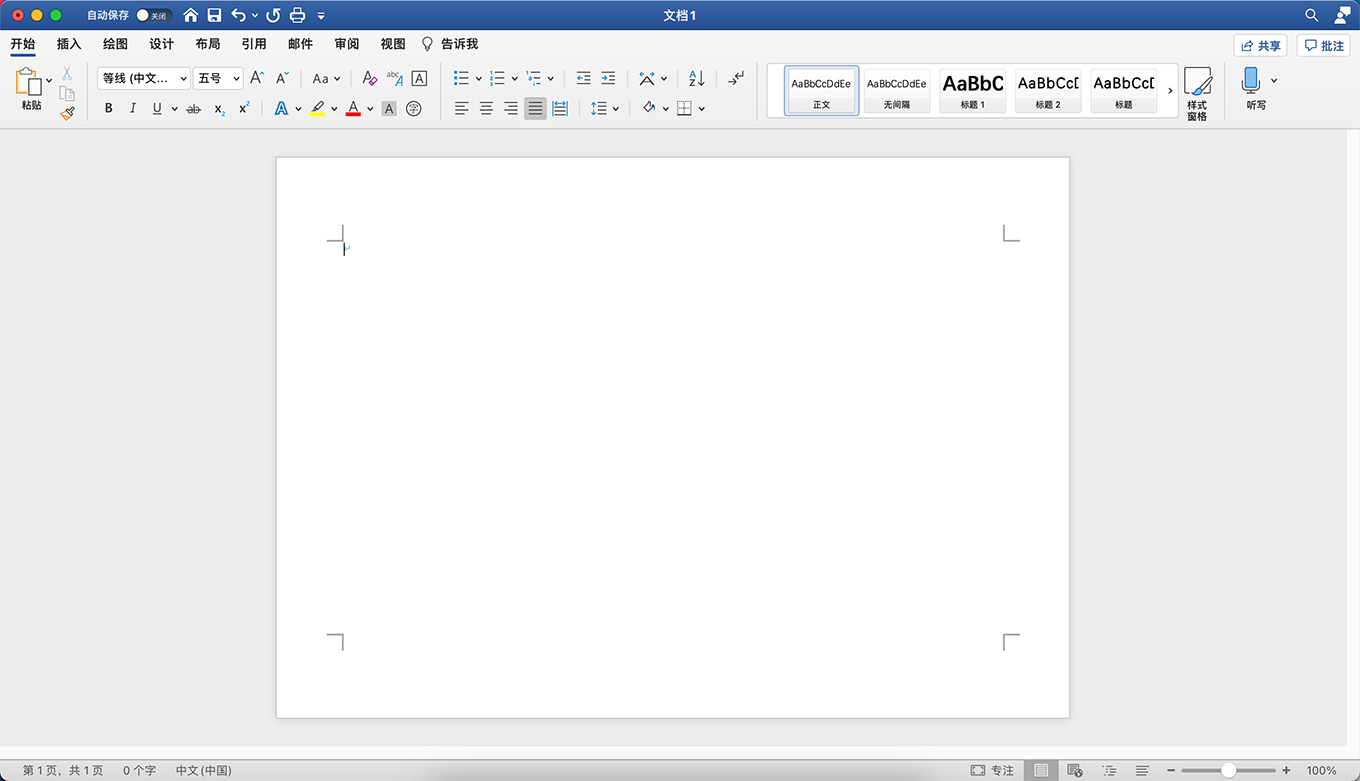Open the 审阅 ribbon tab
The image size is (1360, 781).
pos(345,44)
